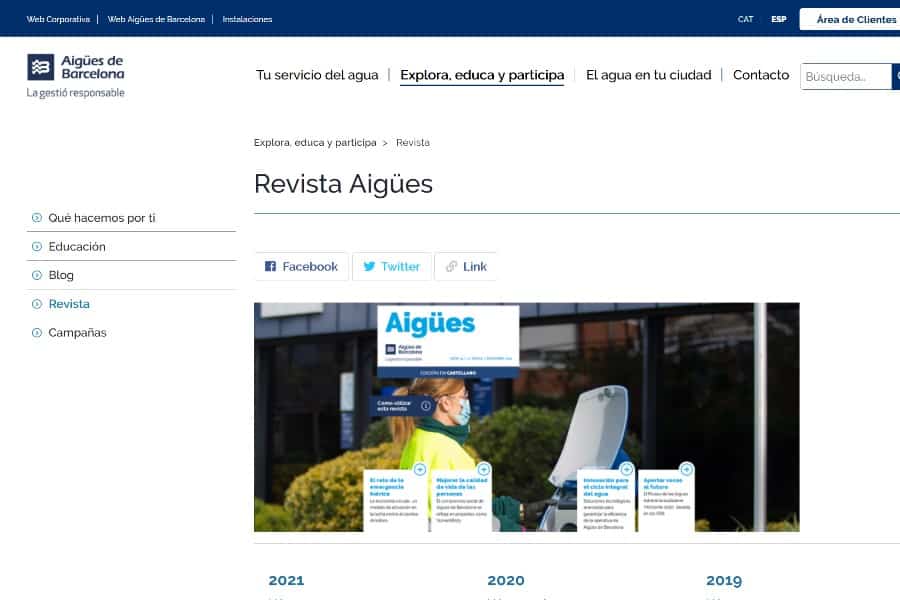Screen dimensions: 900x600
Task: Go to Área de Clientes
Action: (x=855, y=19)
